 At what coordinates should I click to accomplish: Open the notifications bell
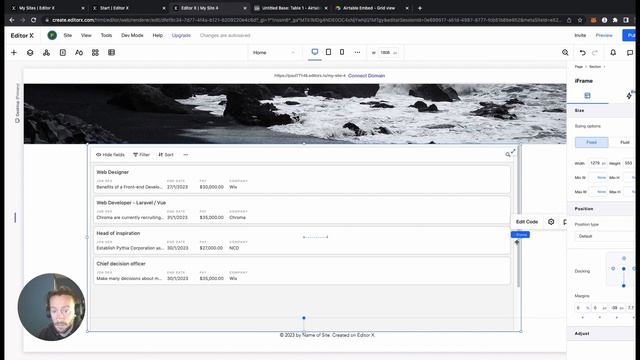point(613,52)
